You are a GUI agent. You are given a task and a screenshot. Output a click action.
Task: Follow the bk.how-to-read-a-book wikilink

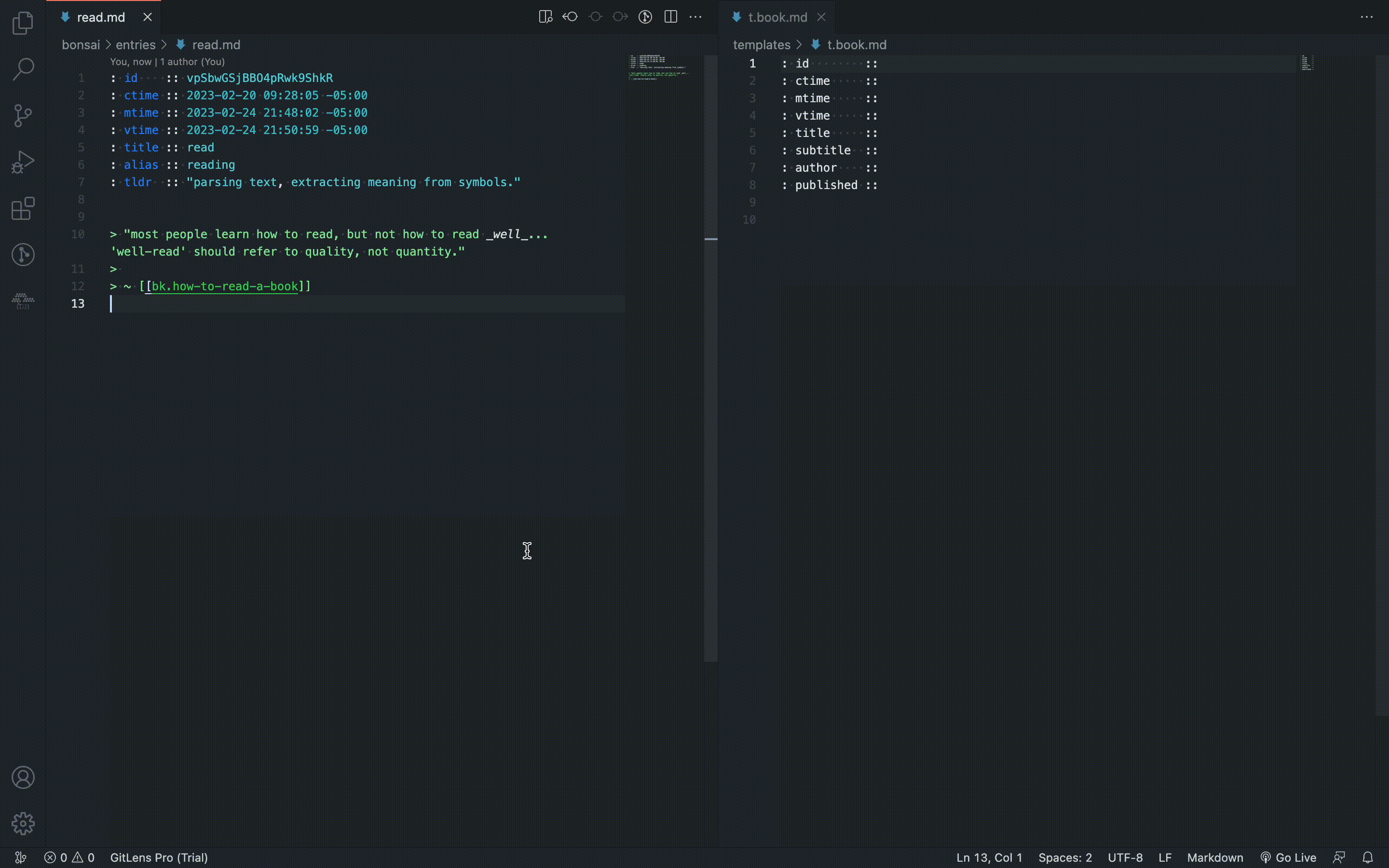[224, 286]
